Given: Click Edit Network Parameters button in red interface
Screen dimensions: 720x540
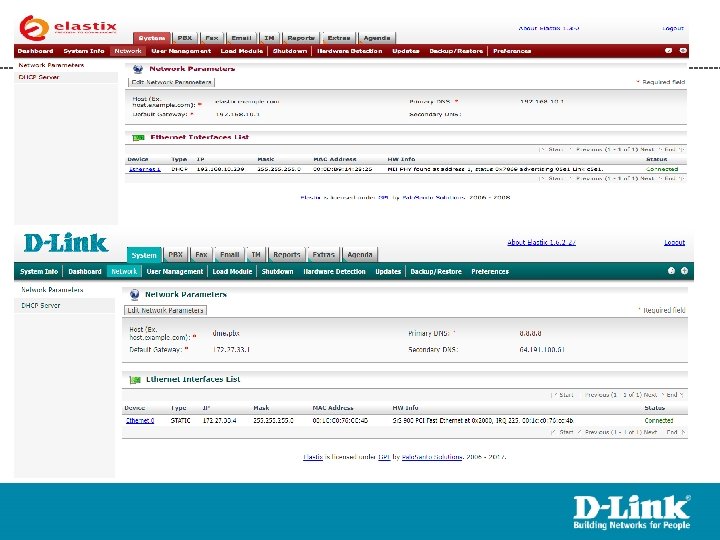Looking at the screenshot, I should [x=172, y=82].
